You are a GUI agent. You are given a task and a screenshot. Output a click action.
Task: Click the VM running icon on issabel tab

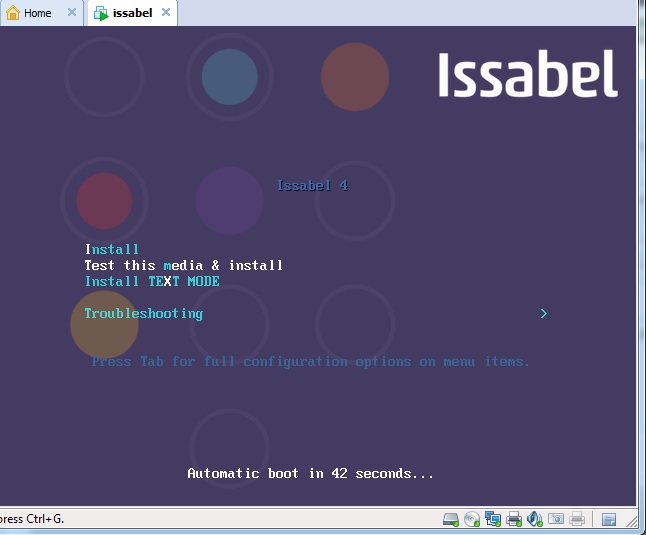(101, 13)
